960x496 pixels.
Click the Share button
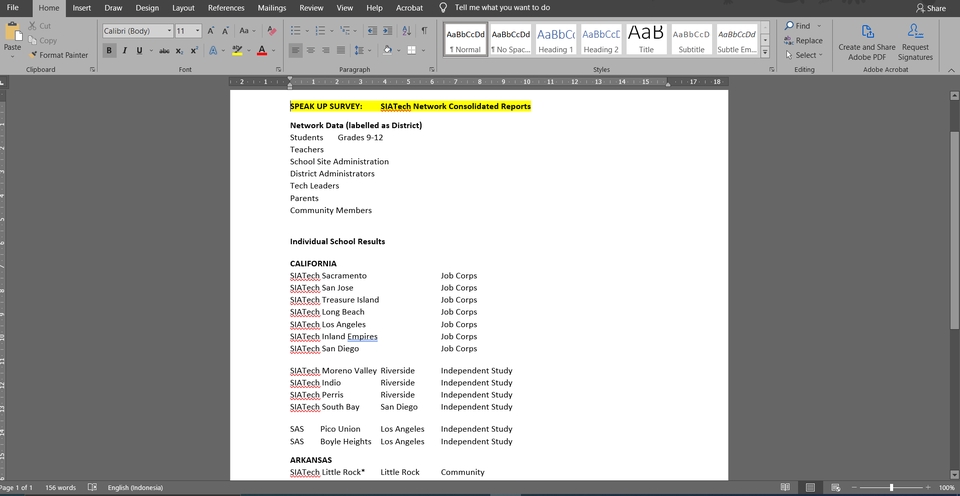tap(931, 8)
